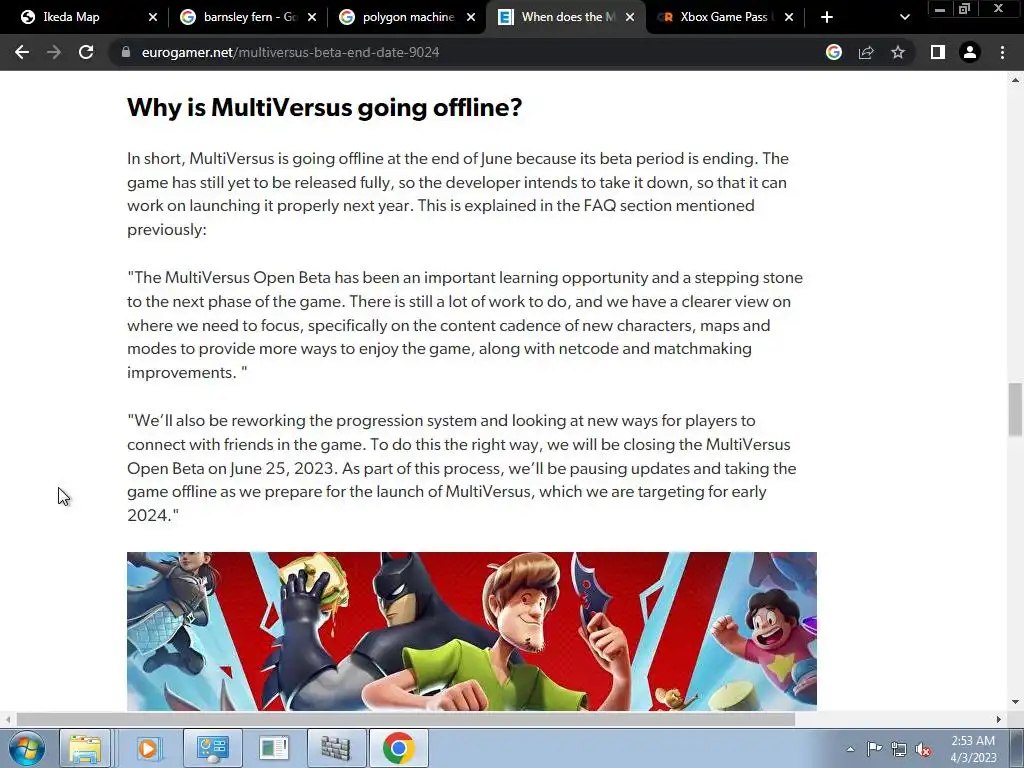Open the document window taskbar icon

274,748
